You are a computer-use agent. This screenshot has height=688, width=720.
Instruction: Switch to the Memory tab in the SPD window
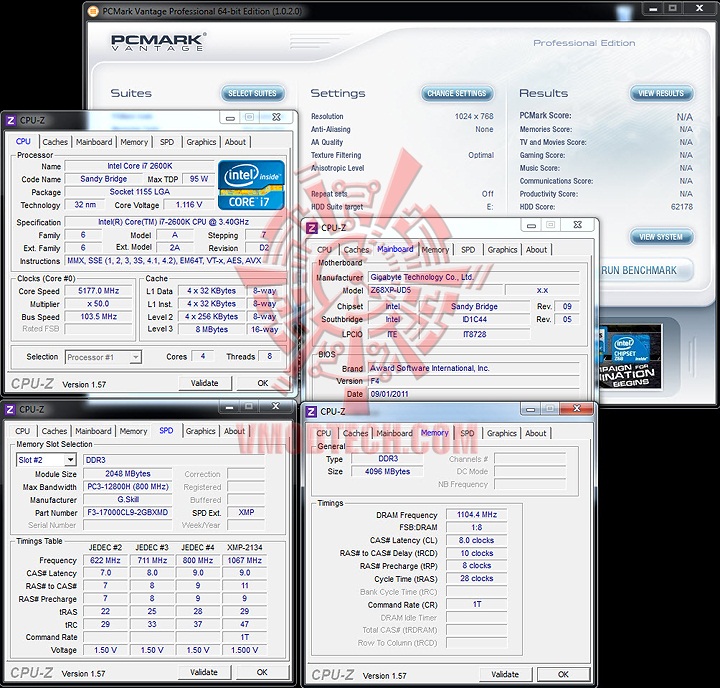click(x=133, y=431)
